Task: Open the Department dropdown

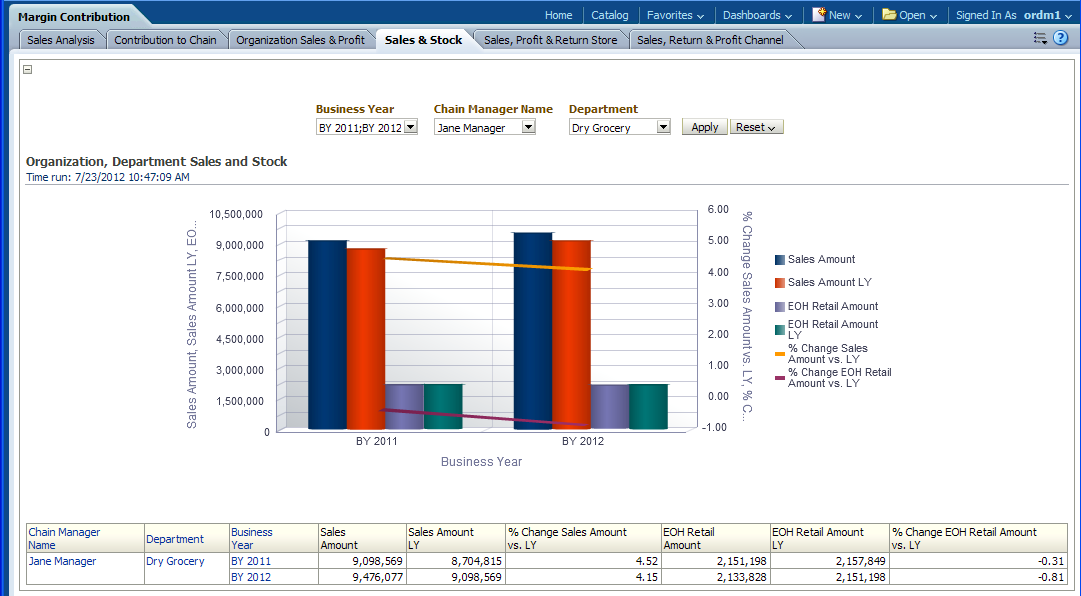Action: (x=663, y=127)
